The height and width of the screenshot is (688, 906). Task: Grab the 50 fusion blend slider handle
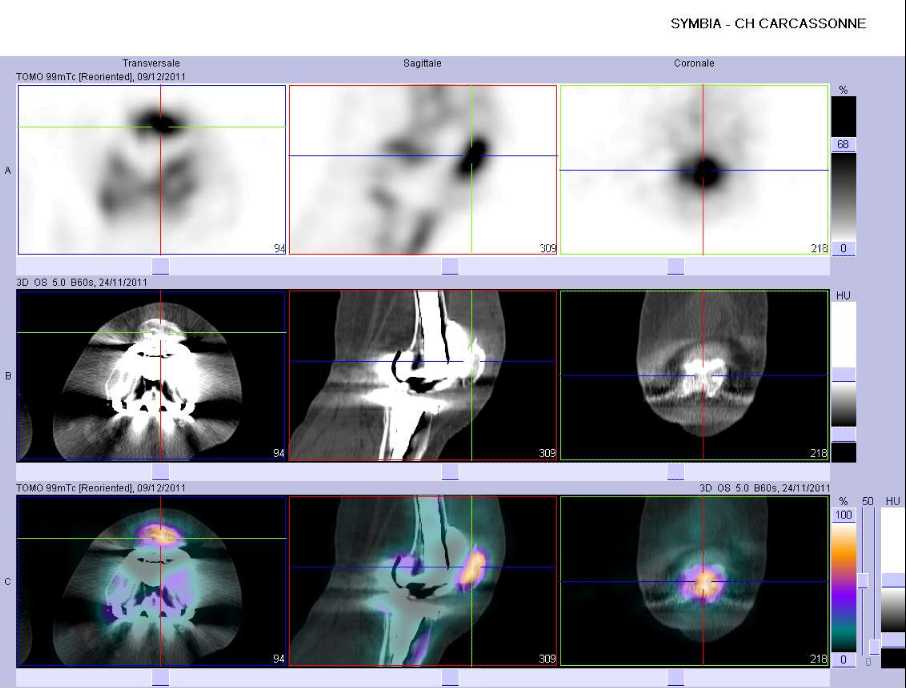[x=863, y=580]
